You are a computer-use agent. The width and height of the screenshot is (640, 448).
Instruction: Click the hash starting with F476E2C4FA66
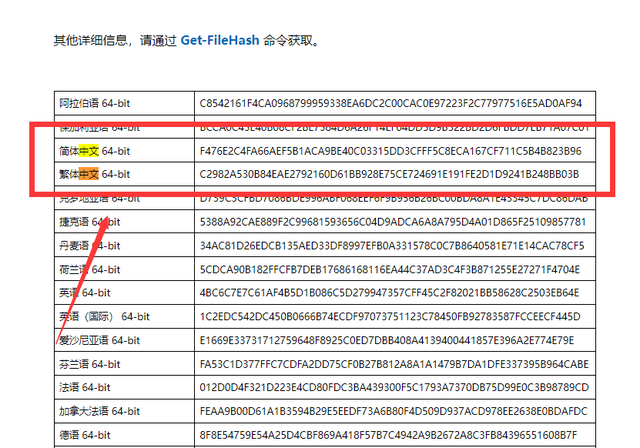tap(391, 151)
